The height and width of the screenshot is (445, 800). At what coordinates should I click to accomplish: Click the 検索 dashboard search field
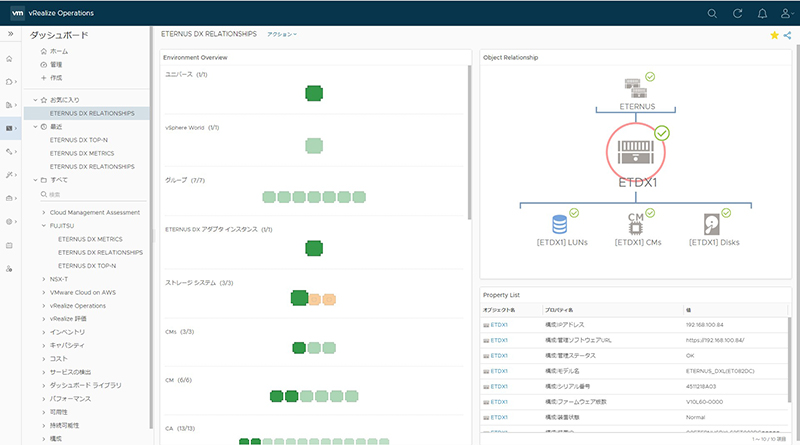pyautogui.click(x=93, y=194)
